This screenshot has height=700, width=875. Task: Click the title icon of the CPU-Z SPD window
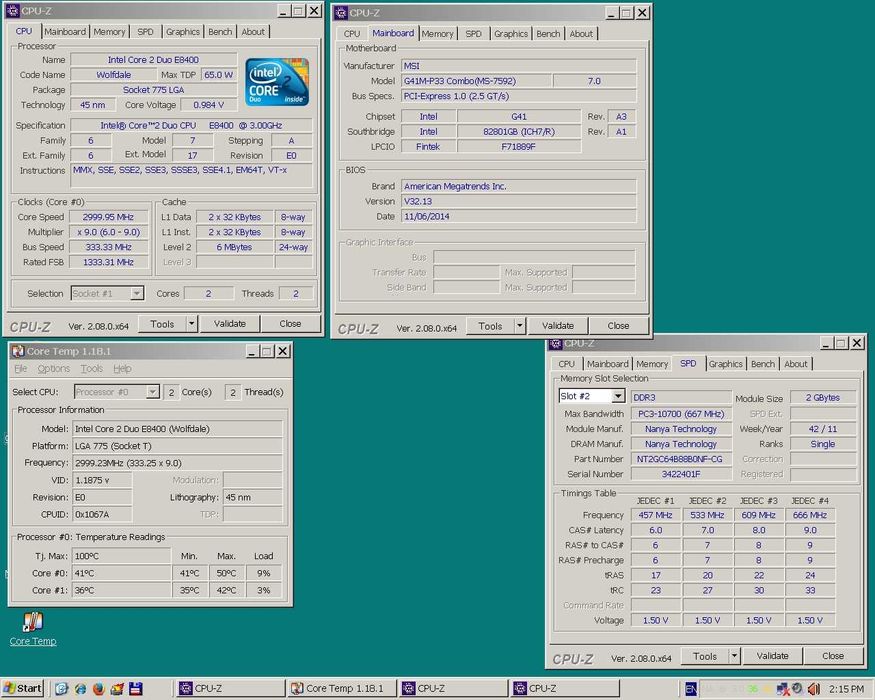point(555,343)
